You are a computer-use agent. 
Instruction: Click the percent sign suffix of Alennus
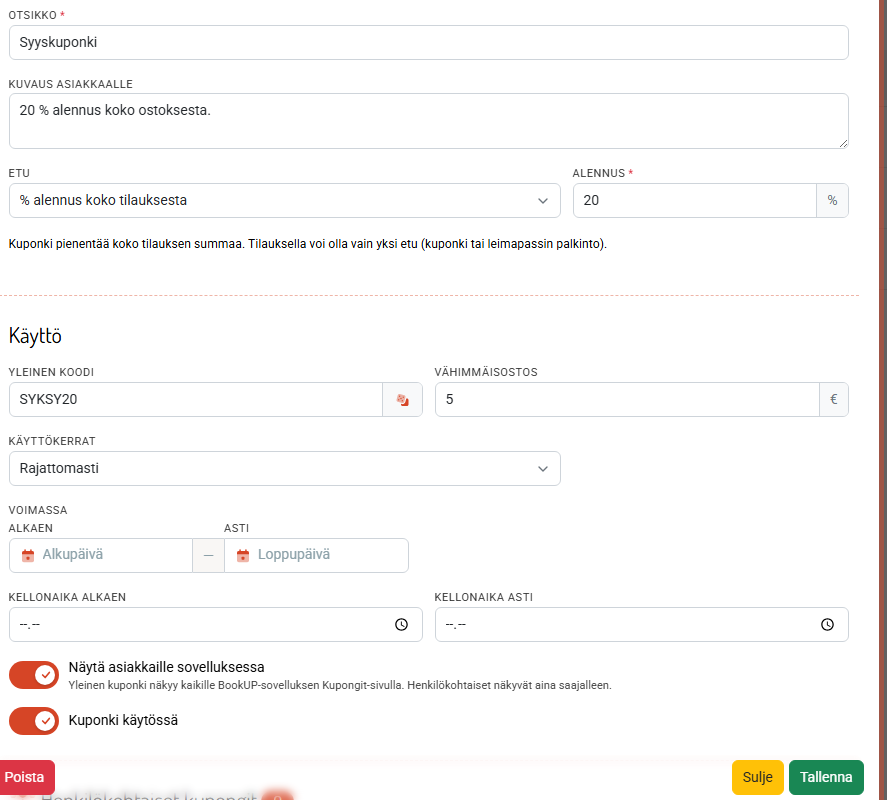(x=832, y=200)
